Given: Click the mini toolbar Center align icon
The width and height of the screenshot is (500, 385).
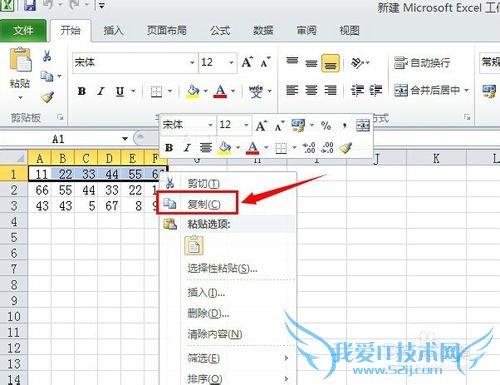Looking at the screenshot, I should [206, 147].
